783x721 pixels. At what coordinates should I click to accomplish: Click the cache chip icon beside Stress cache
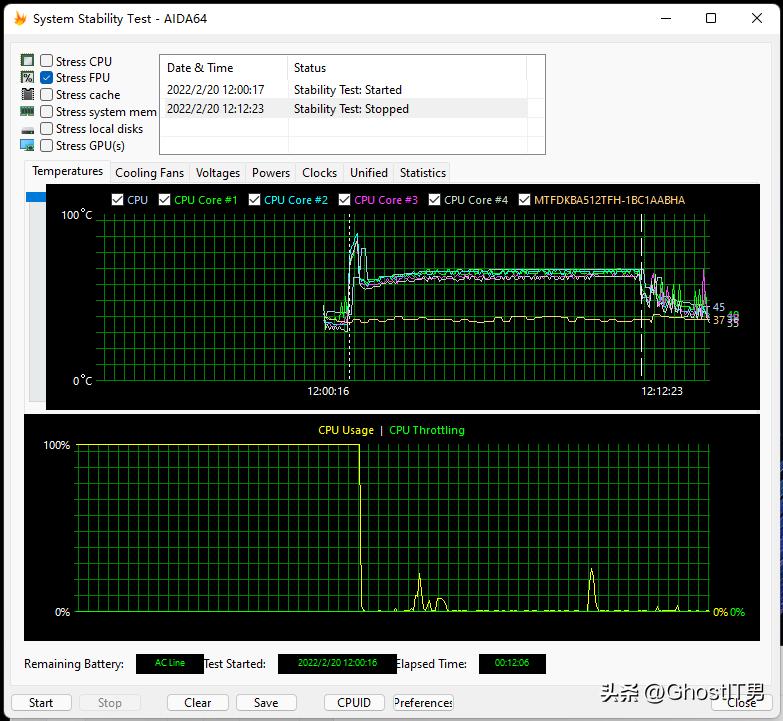pyautogui.click(x=27, y=95)
